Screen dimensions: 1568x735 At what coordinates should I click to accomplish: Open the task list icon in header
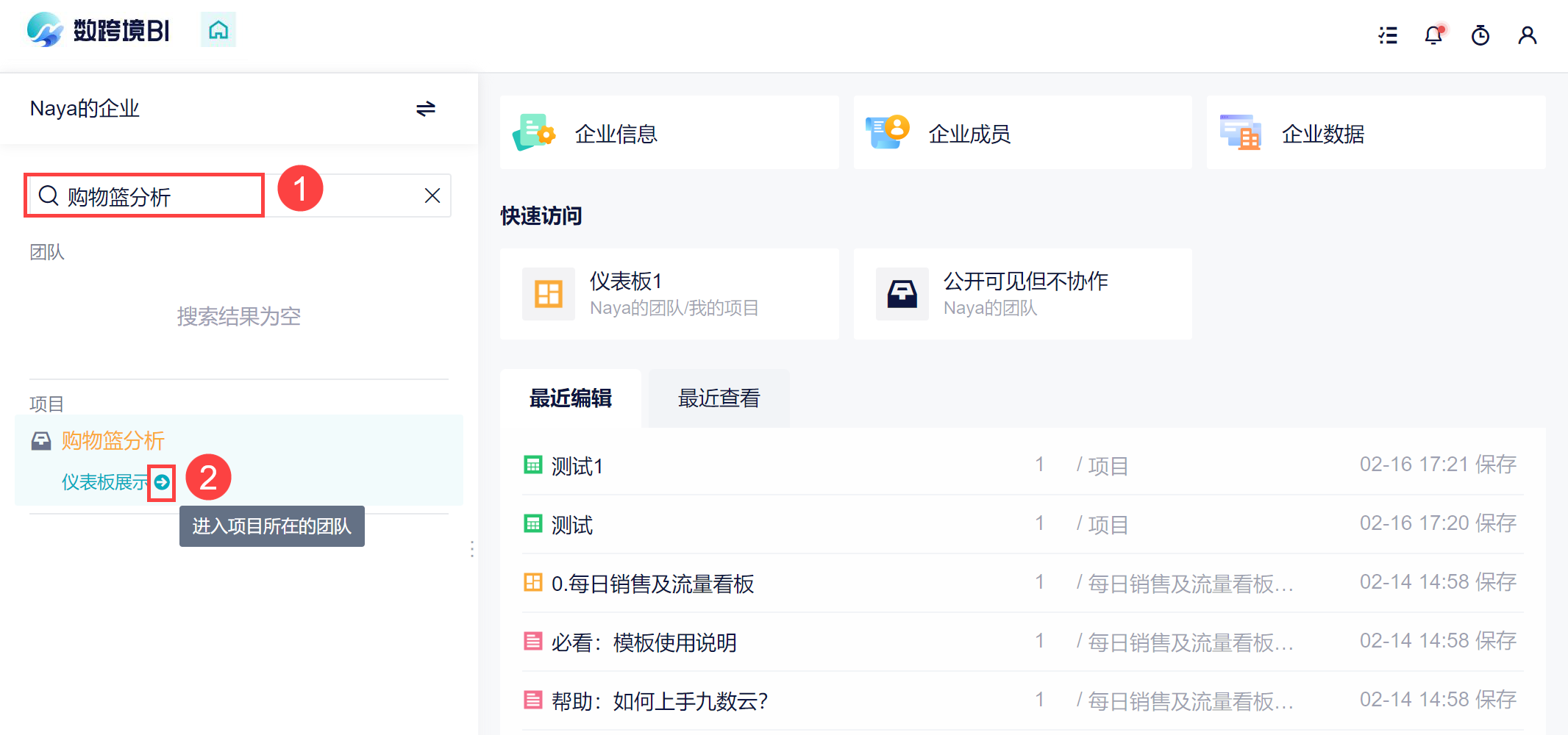tap(1388, 35)
